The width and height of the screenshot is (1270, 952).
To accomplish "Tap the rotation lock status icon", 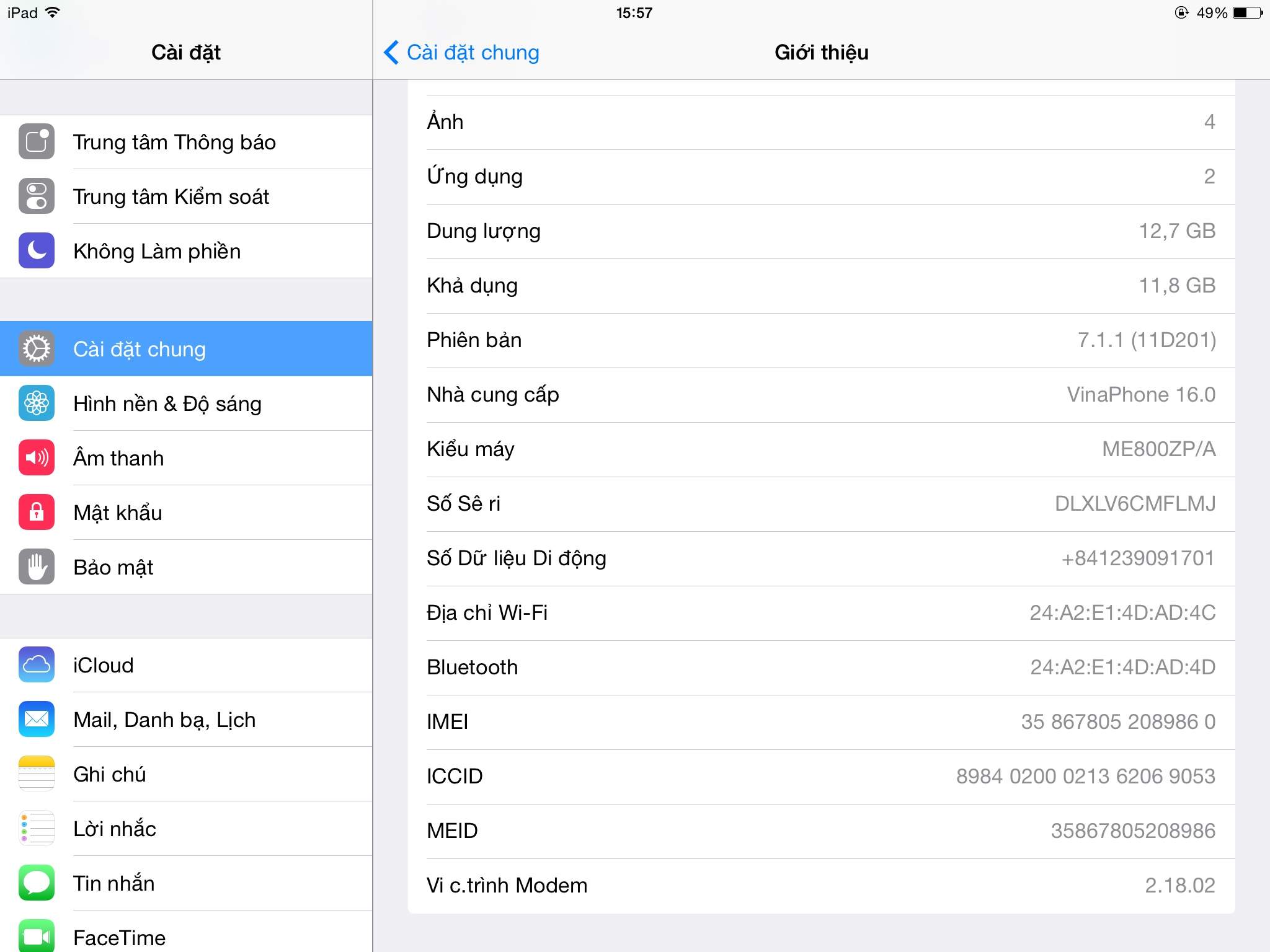I will click(1182, 12).
